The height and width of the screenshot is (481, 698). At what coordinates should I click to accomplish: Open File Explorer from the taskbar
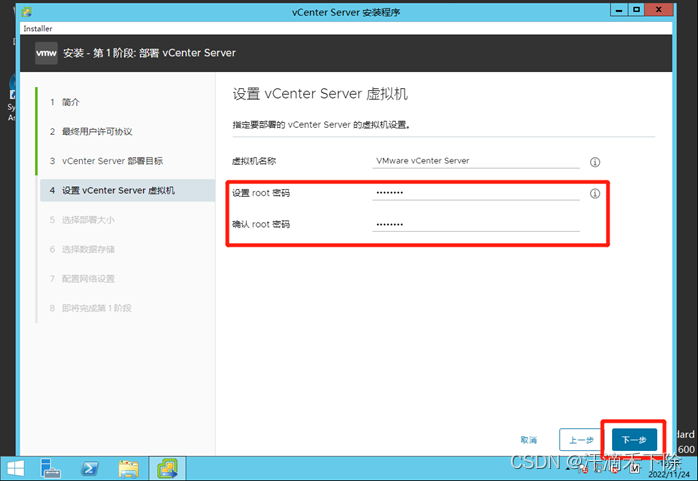(129, 469)
